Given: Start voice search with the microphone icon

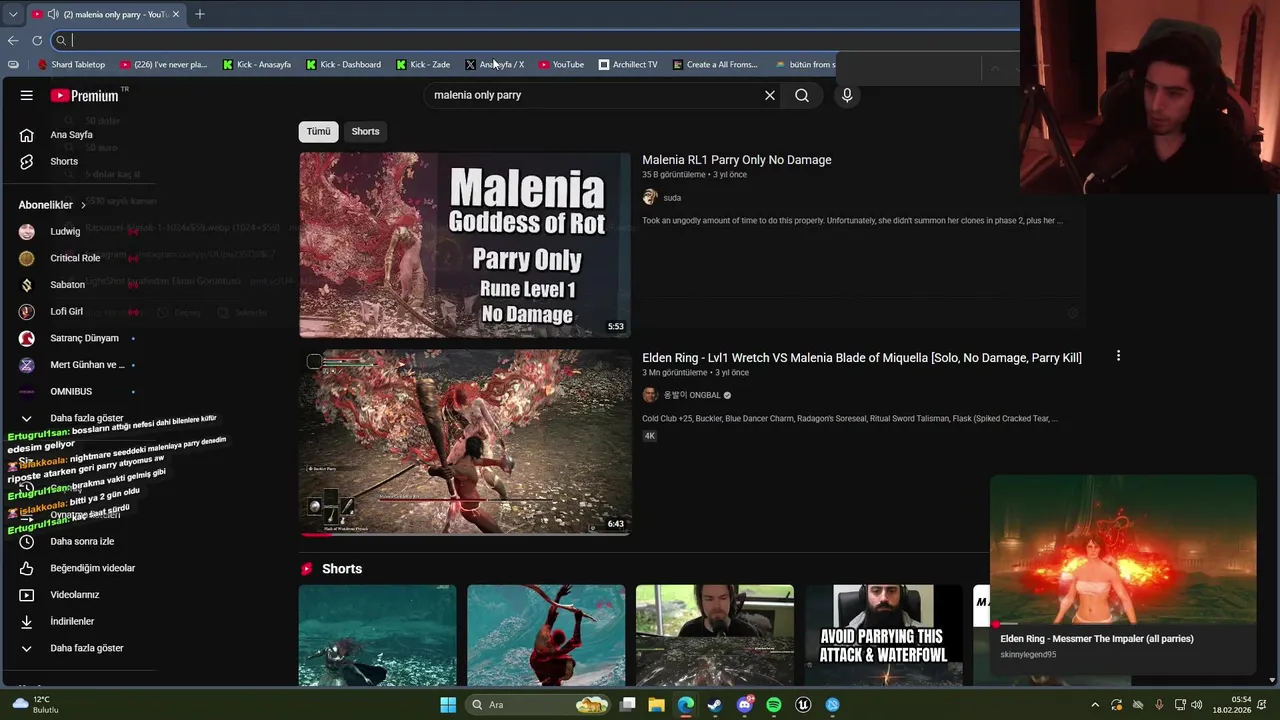Looking at the screenshot, I should tap(847, 95).
